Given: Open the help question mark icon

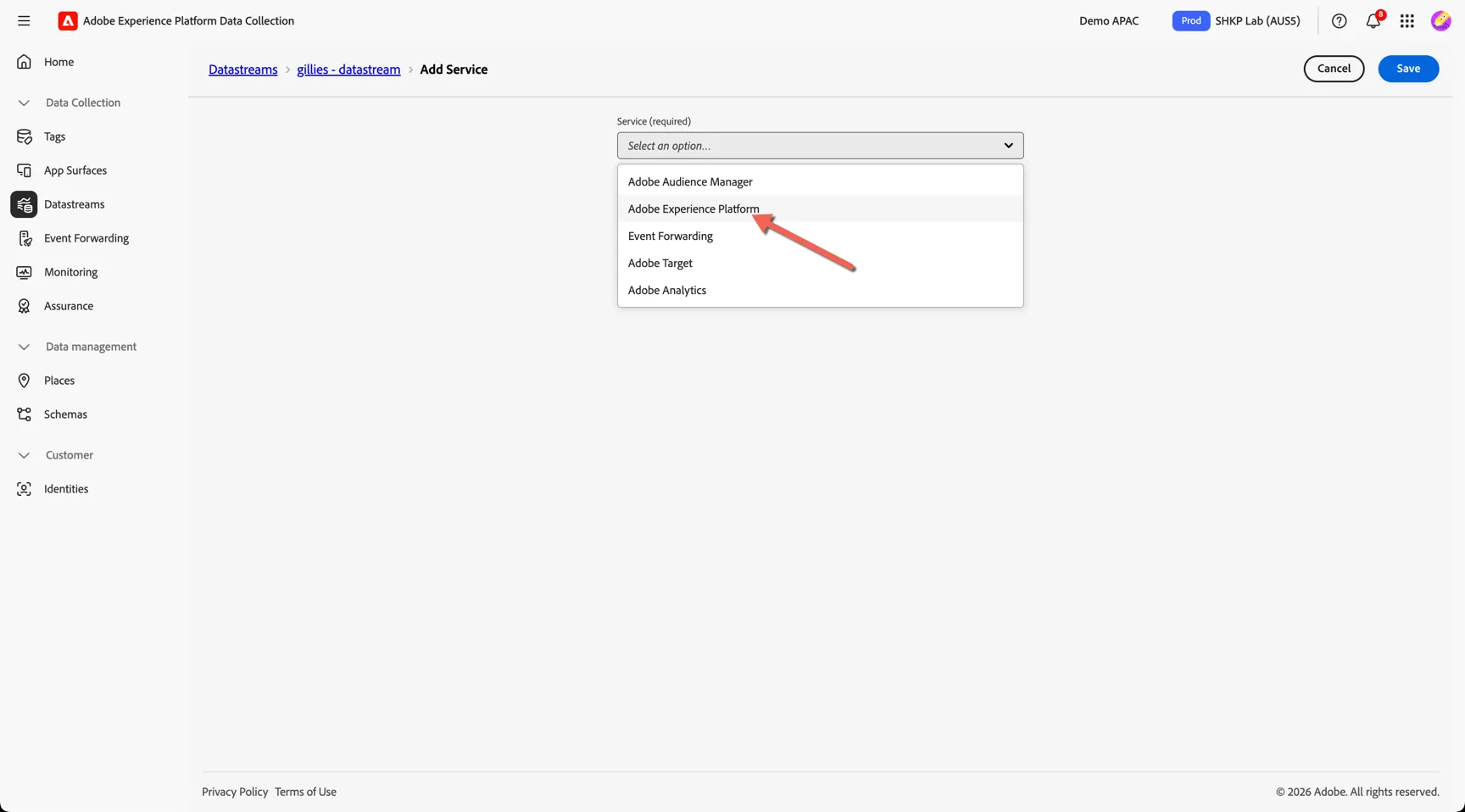Looking at the screenshot, I should 1339,21.
